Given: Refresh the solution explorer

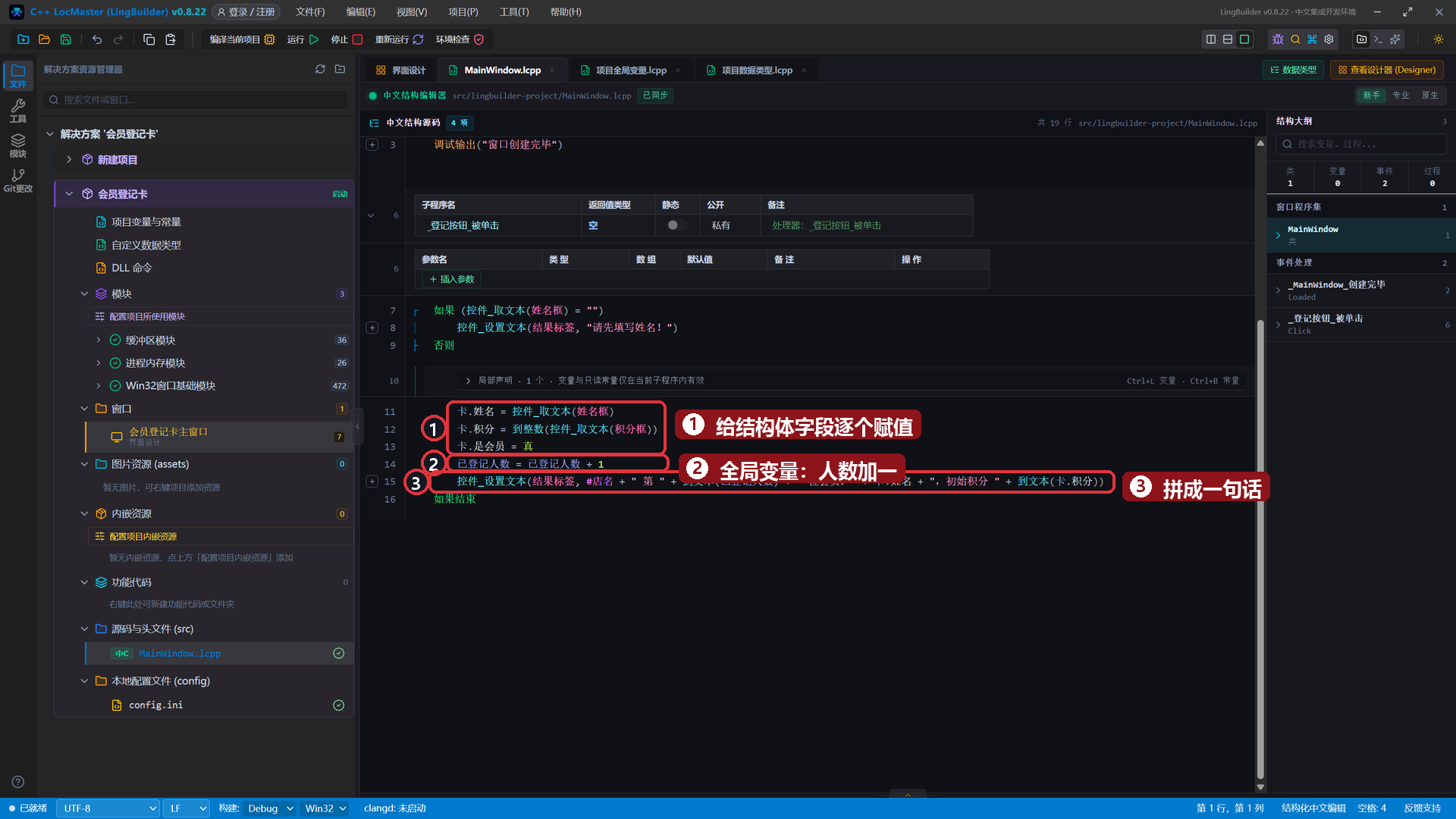Looking at the screenshot, I should click(x=320, y=69).
